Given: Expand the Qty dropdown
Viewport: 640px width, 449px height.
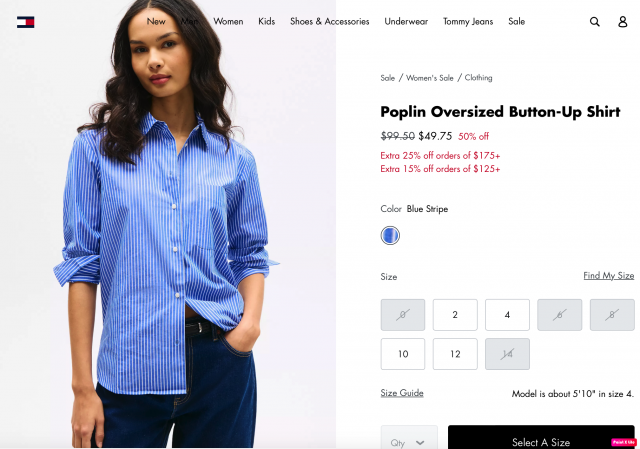Looking at the screenshot, I should pos(409,439).
